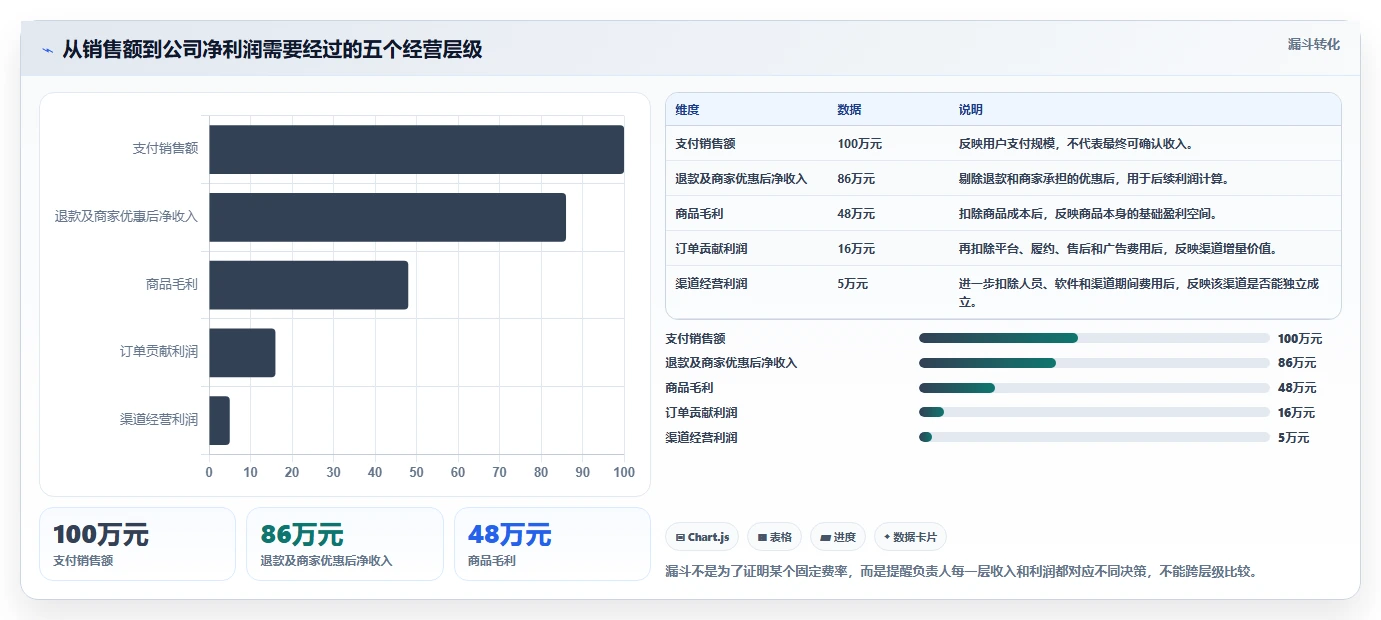
Task: Open the 100万元 支付销售额 data card
Action: [x=137, y=544]
